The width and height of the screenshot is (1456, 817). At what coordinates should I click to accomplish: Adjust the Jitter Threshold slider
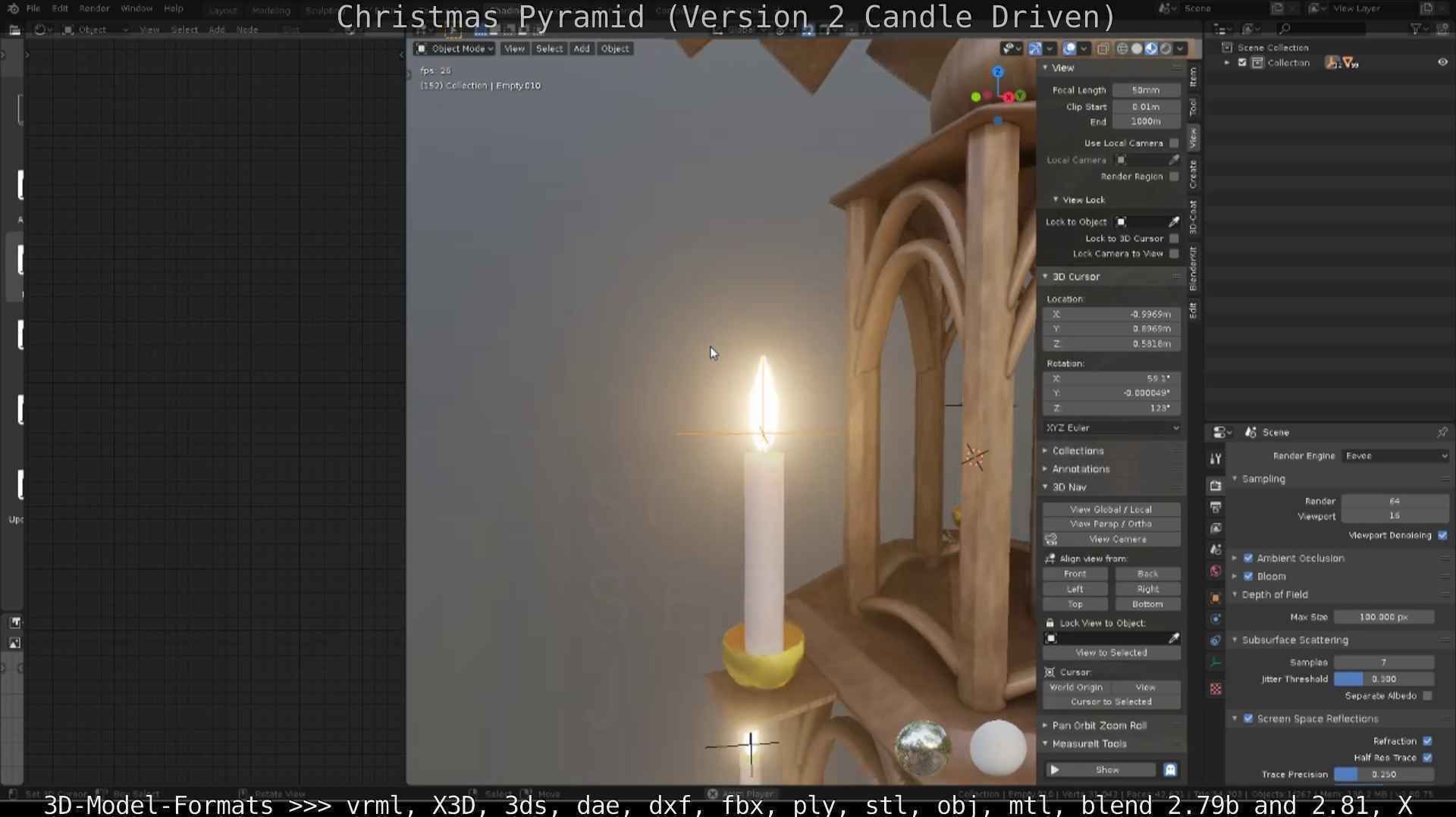1384,680
